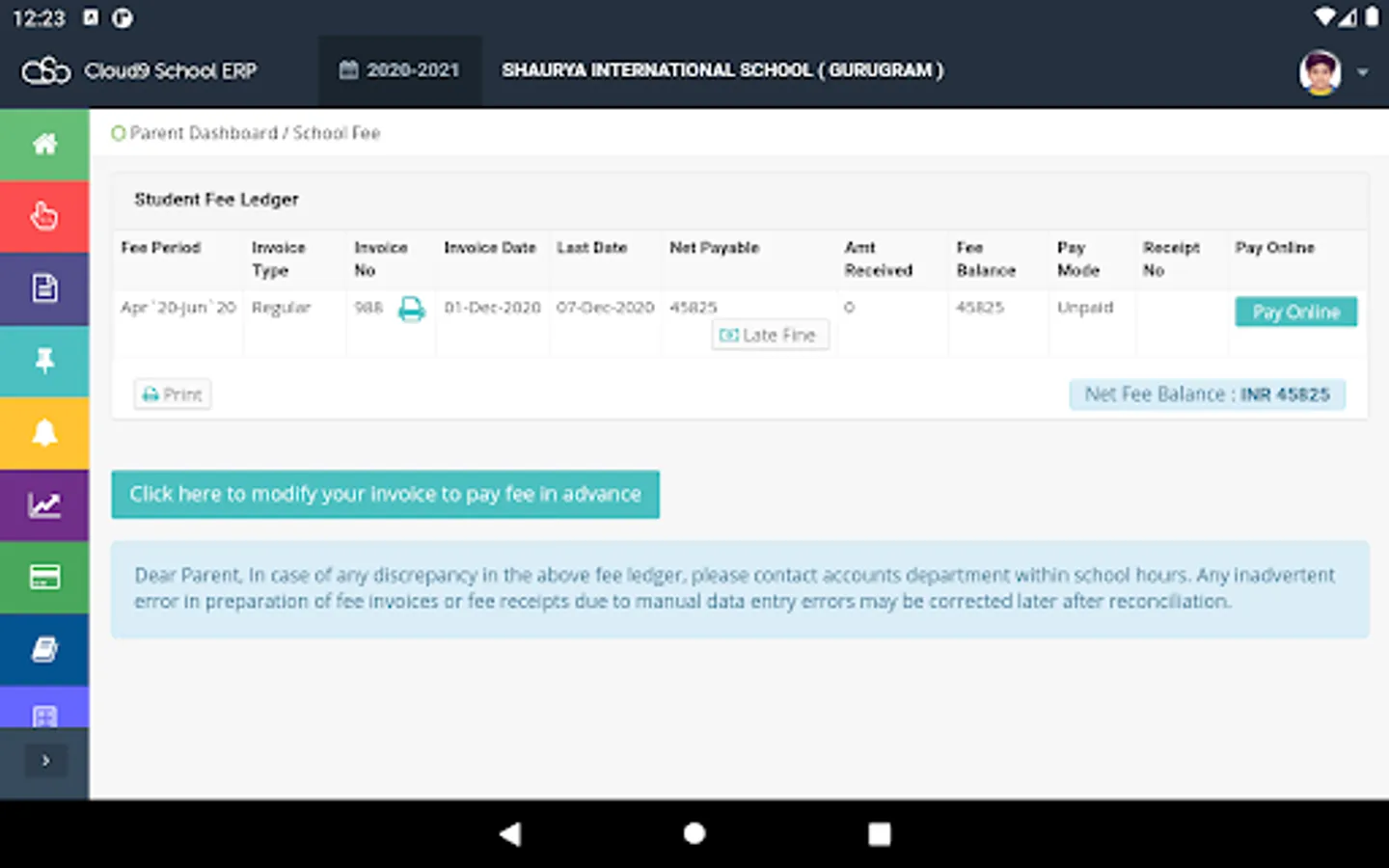Click modify invoice to pay fee in advance
The height and width of the screenshot is (868, 1389).
click(x=385, y=494)
